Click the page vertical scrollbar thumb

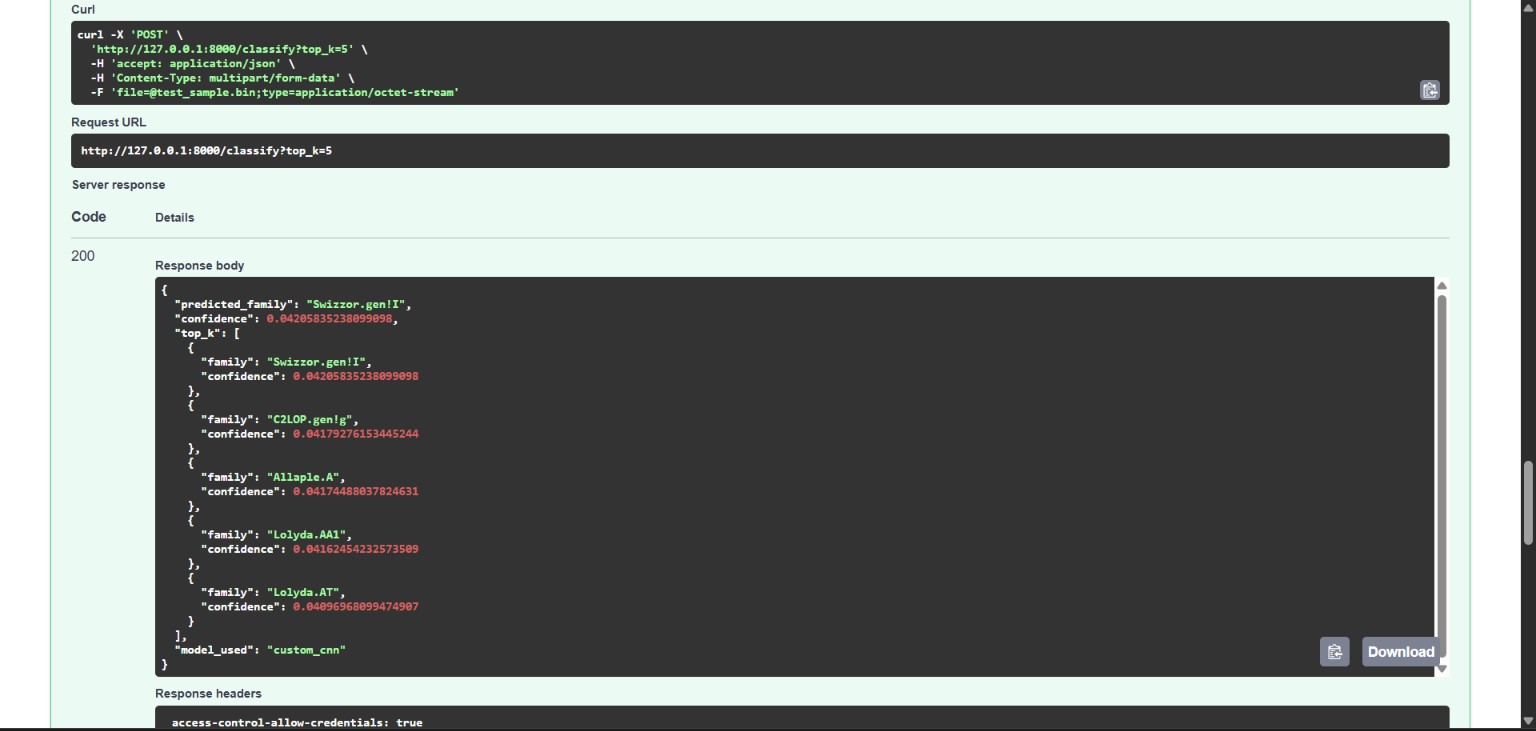click(1528, 503)
